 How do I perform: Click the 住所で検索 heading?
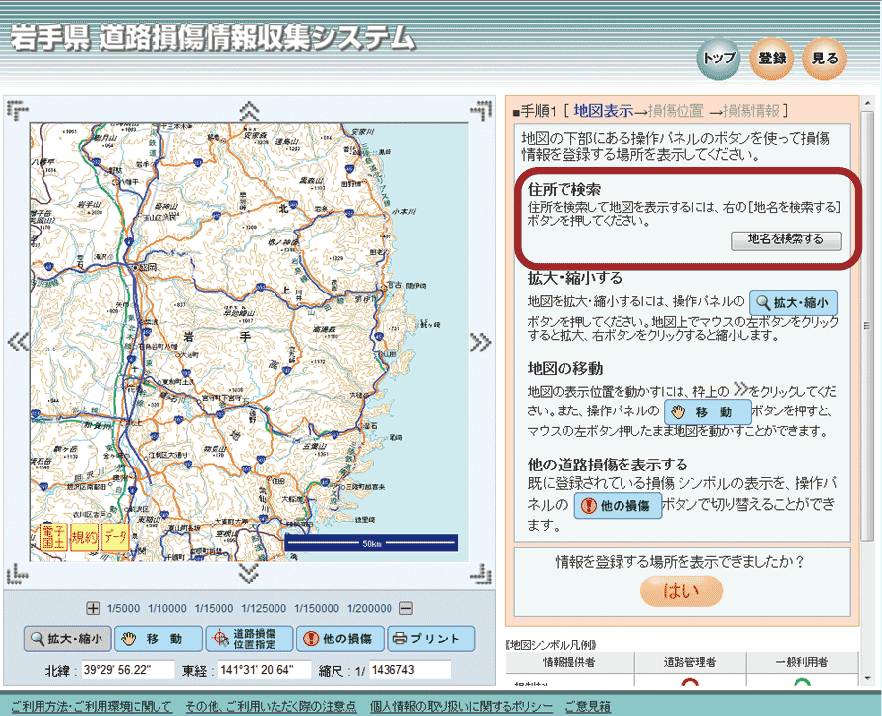pyautogui.click(x=564, y=190)
